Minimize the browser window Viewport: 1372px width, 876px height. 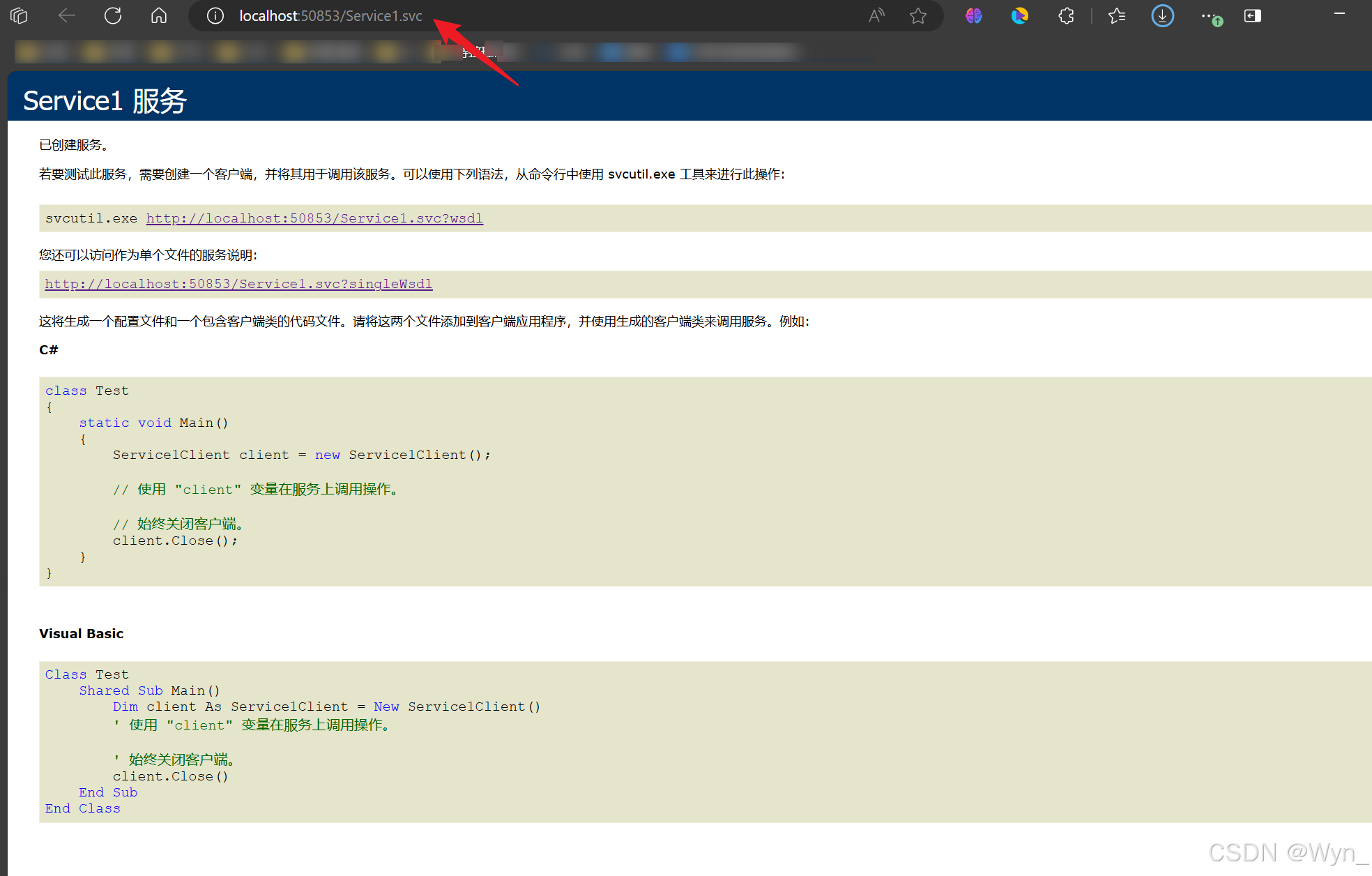click(1339, 13)
